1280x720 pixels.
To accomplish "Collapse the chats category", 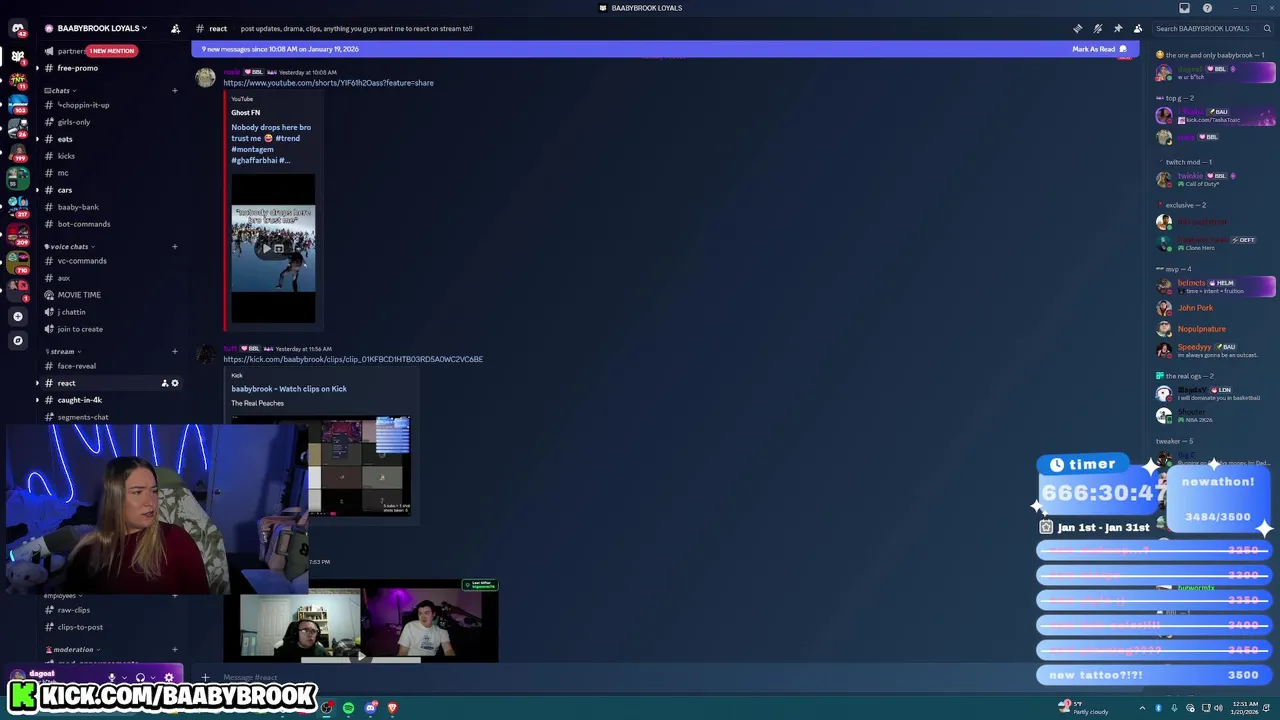I will (60, 91).
